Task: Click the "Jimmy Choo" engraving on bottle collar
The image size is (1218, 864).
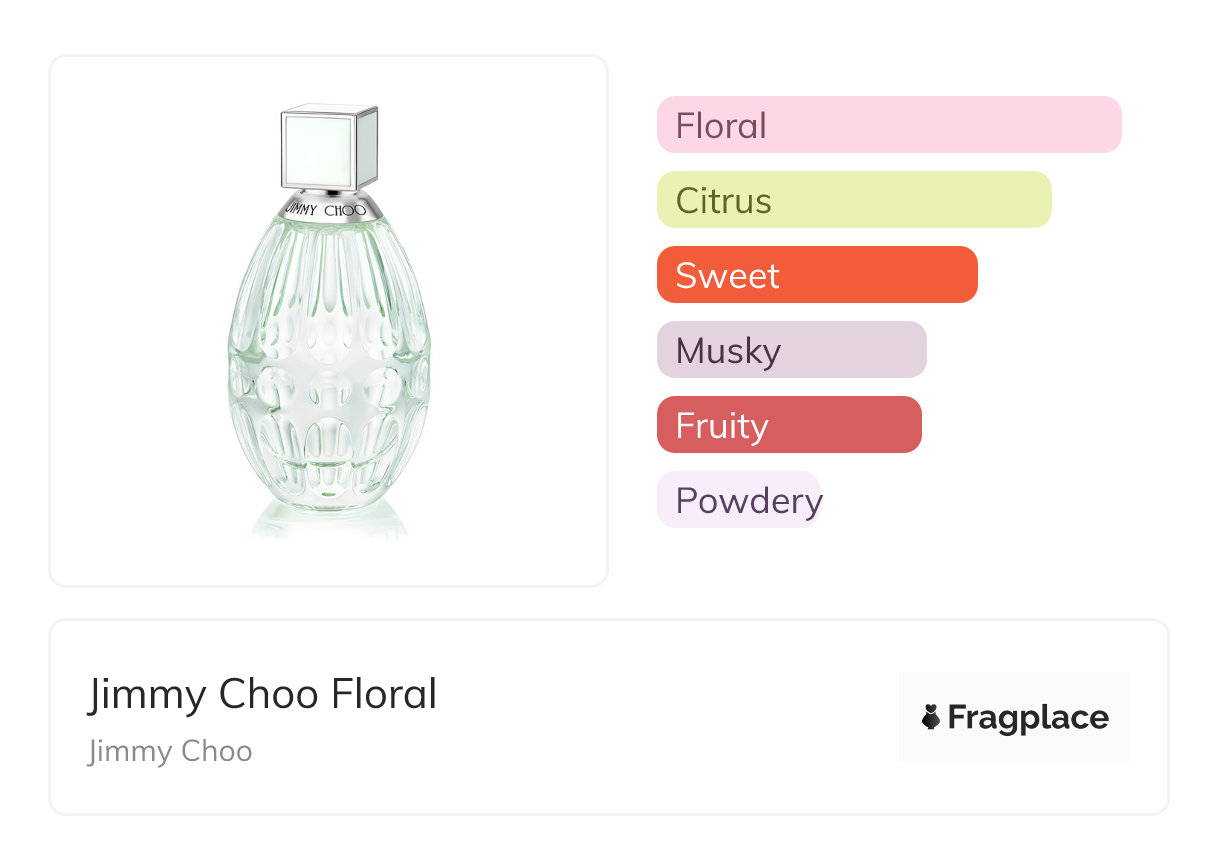Action: (x=328, y=210)
